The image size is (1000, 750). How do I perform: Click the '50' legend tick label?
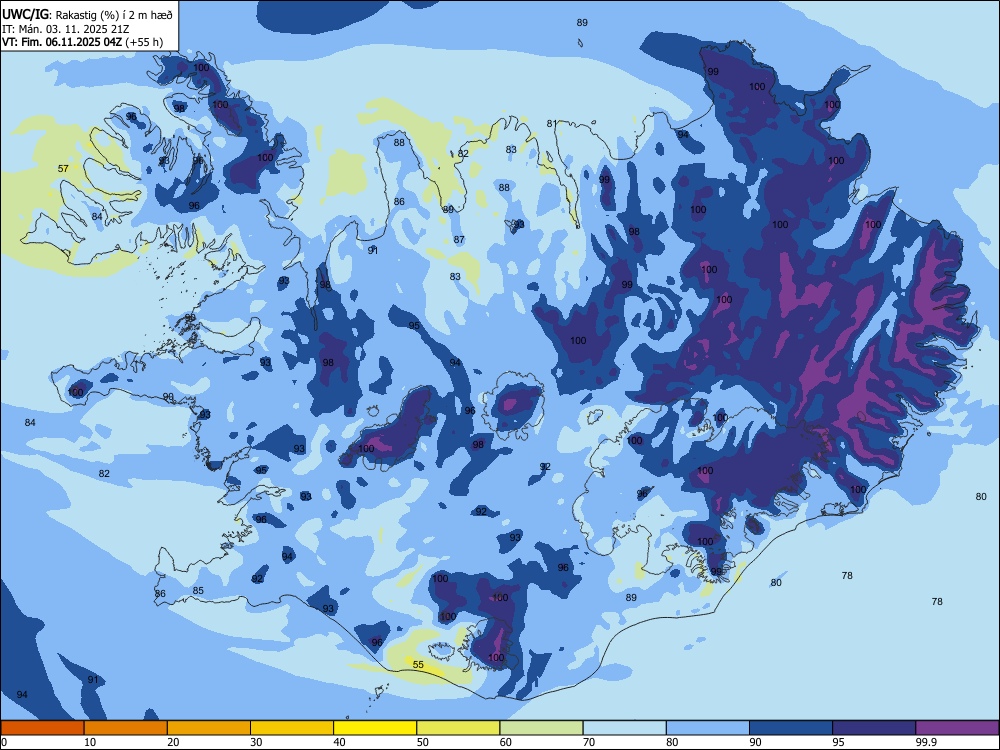coord(422,742)
